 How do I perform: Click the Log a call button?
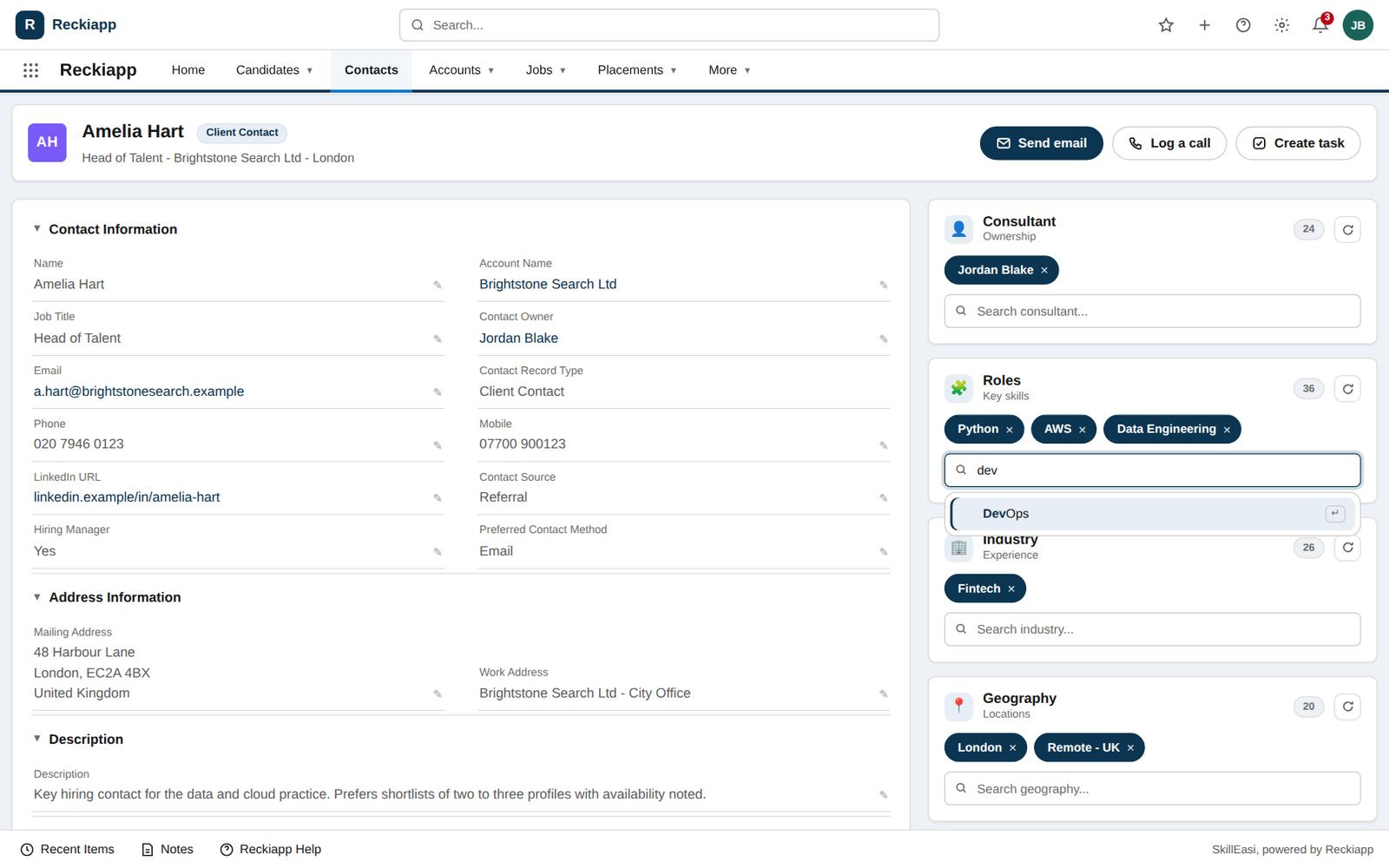(x=1168, y=143)
